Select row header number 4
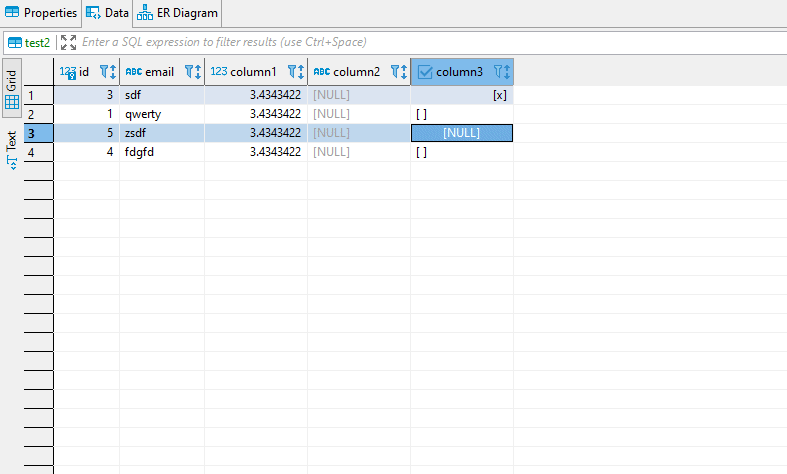Screen dimensions: 787x474 tap(39, 152)
